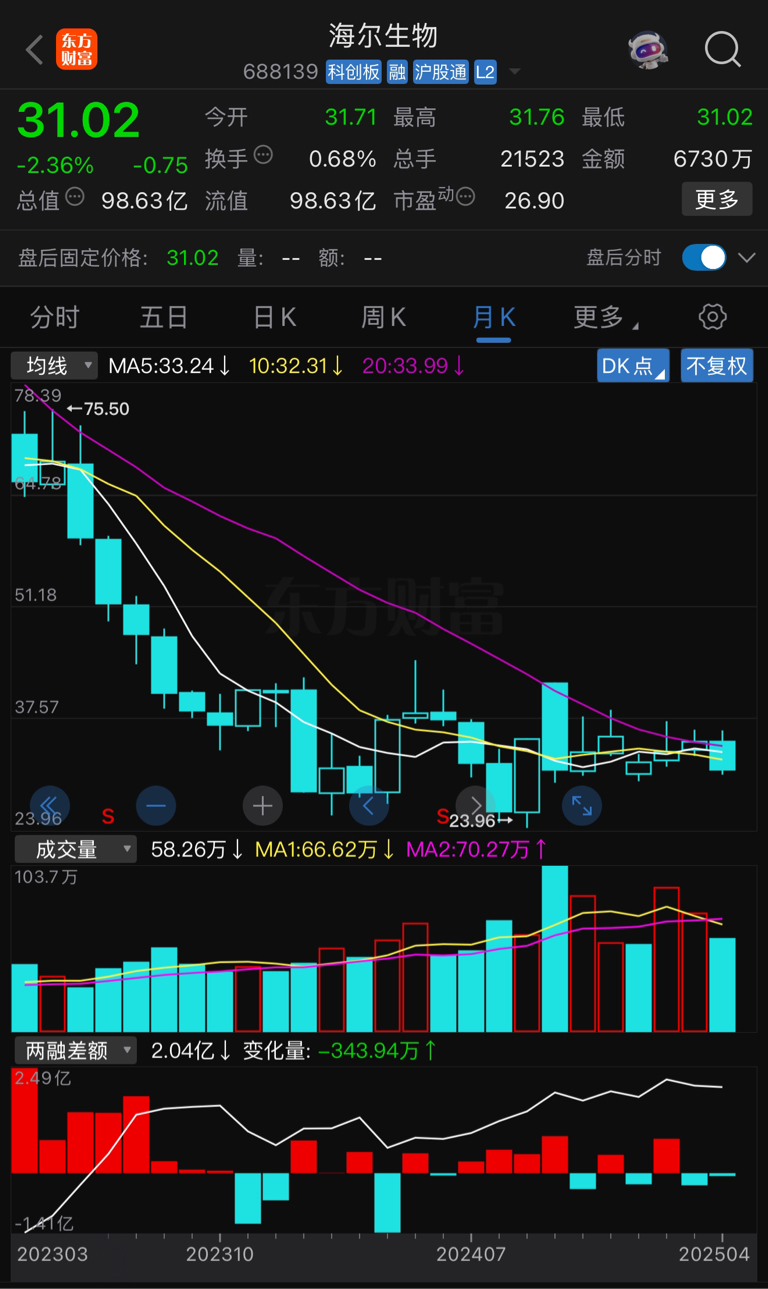
Task: Tap the 海尔生物 stock title
Action: click(384, 36)
